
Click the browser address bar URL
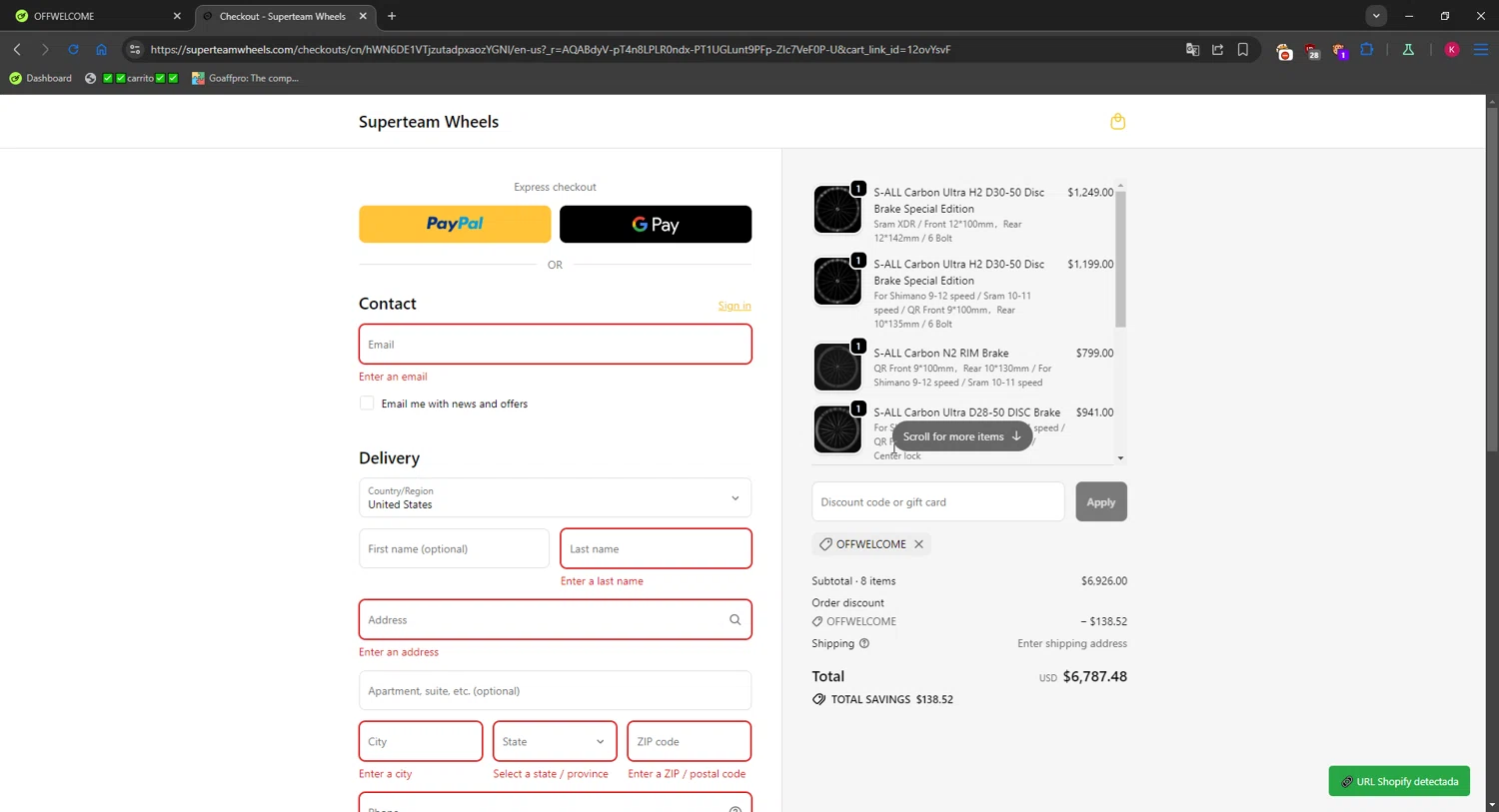tap(551, 49)
